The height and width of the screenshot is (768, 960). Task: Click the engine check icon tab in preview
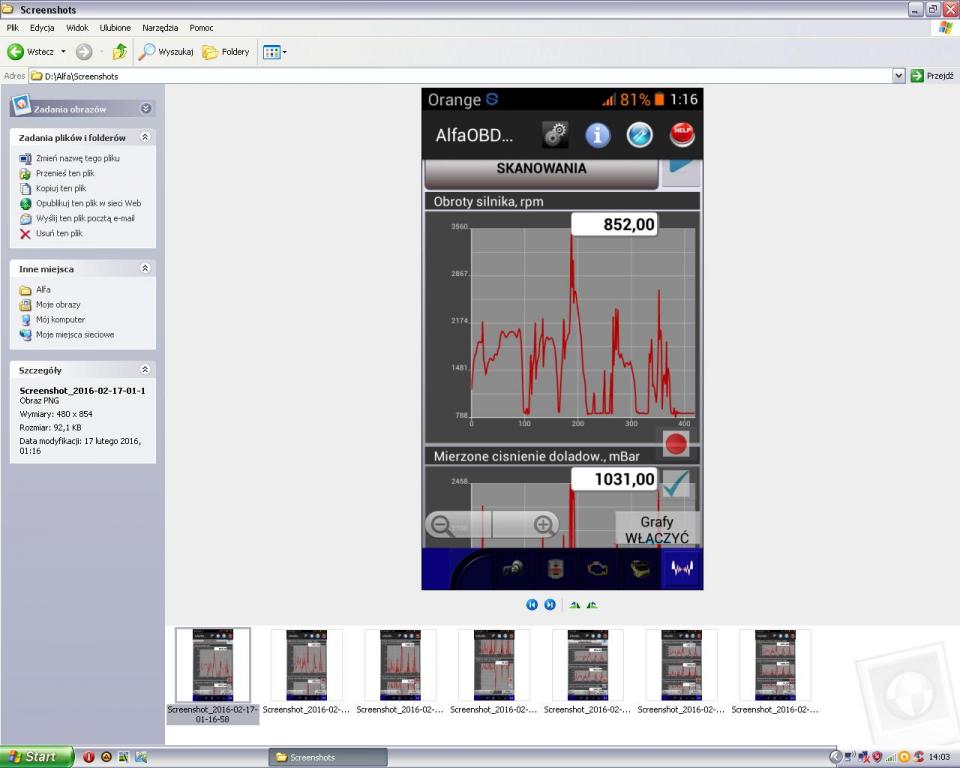[598, 570]
